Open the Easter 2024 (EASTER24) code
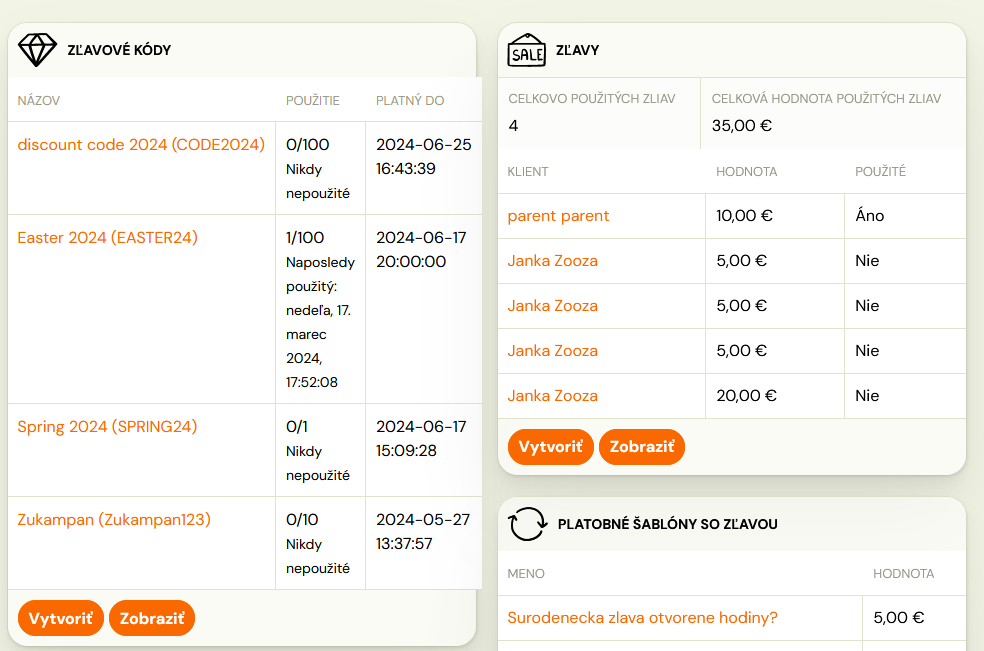The image size is (984, 651). (107, 237)
